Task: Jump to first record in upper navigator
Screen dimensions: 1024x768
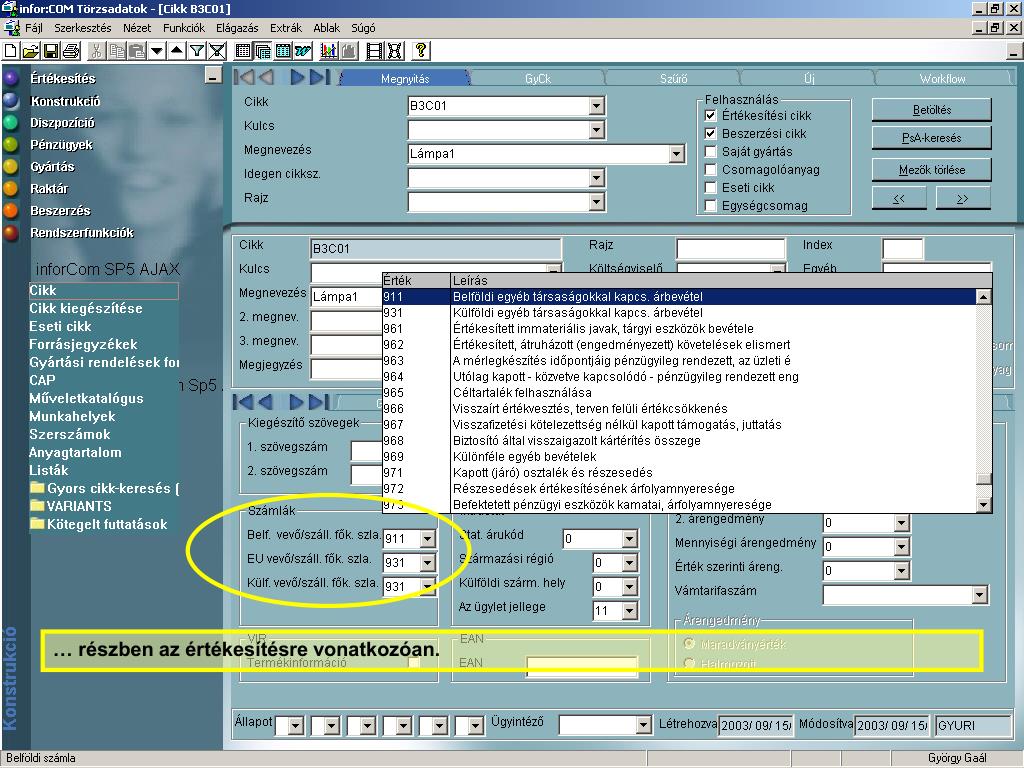Action: 244,77
